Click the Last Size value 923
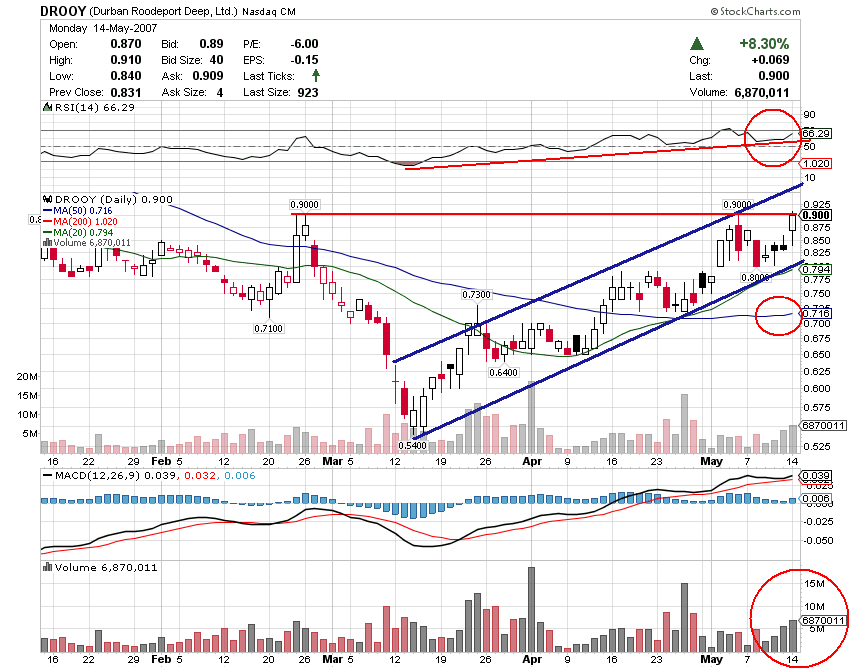Image resolution: width=850 pixels, height=668 pixels. [x=308, y=92]
